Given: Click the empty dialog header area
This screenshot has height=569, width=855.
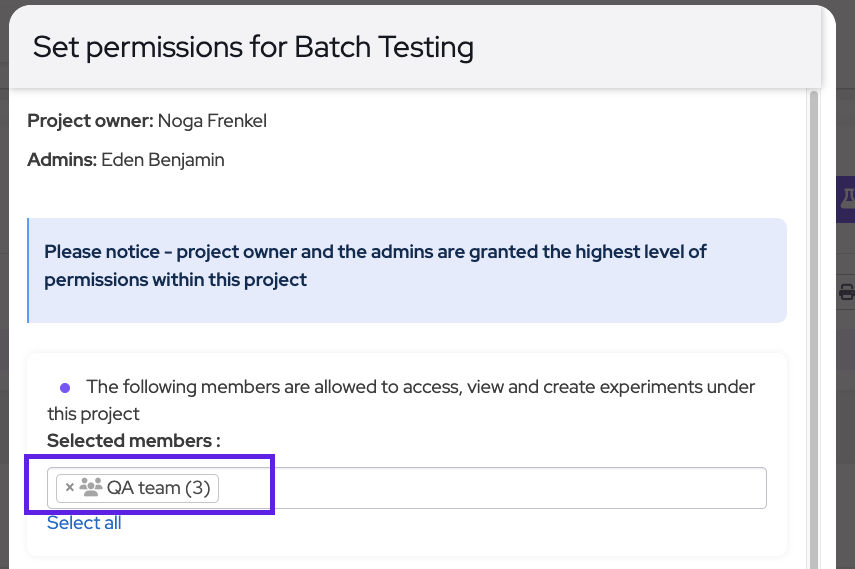Looking at the screenshot, I should tap(643, 47).
